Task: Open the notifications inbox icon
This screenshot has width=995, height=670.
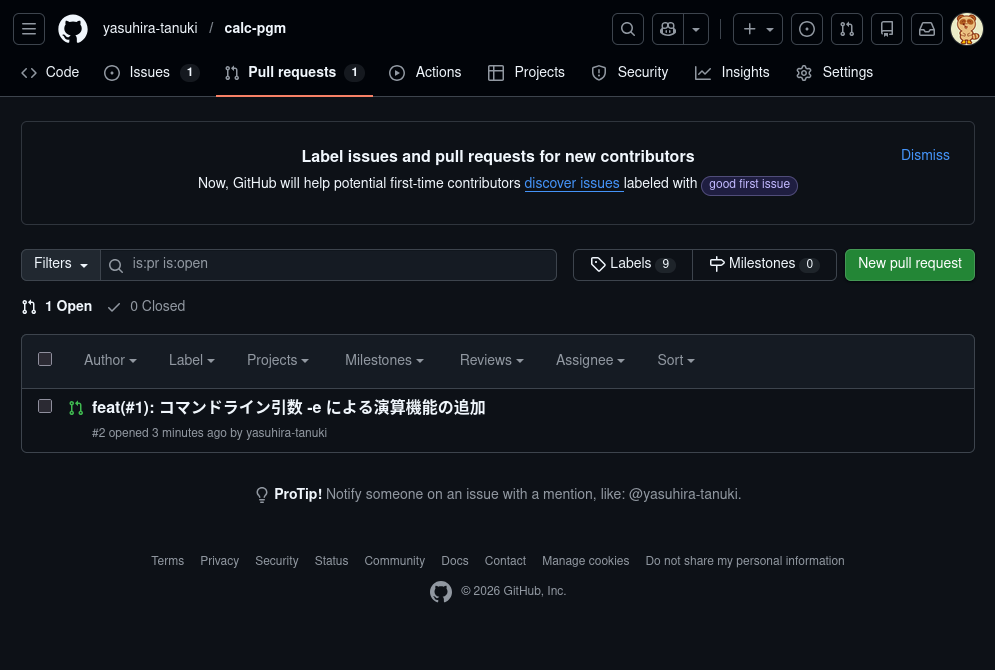Action: [927, 29]
